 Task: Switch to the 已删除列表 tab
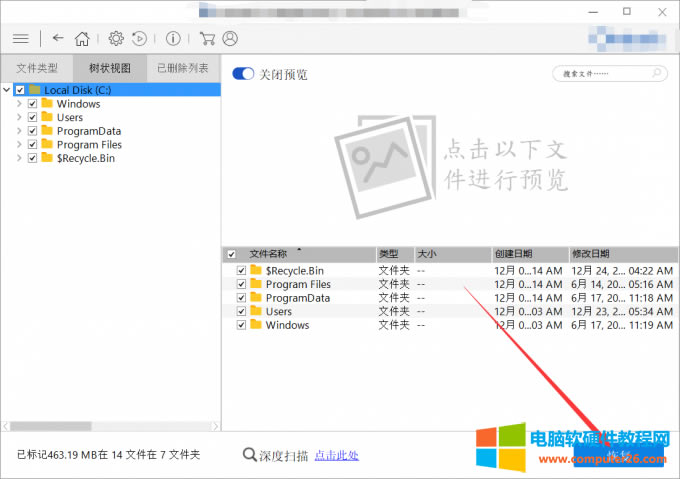point(183,69)
